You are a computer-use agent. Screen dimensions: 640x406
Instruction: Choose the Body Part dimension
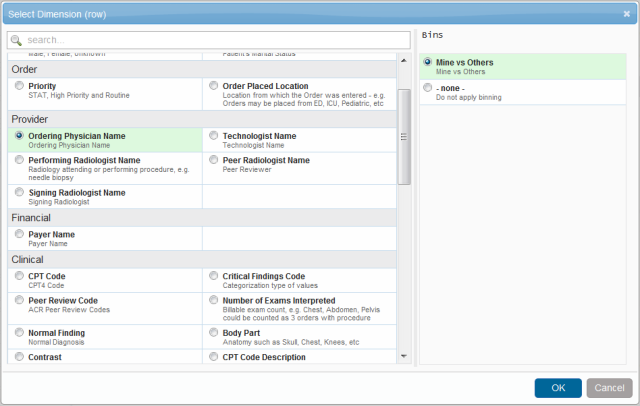coord(214,333)
